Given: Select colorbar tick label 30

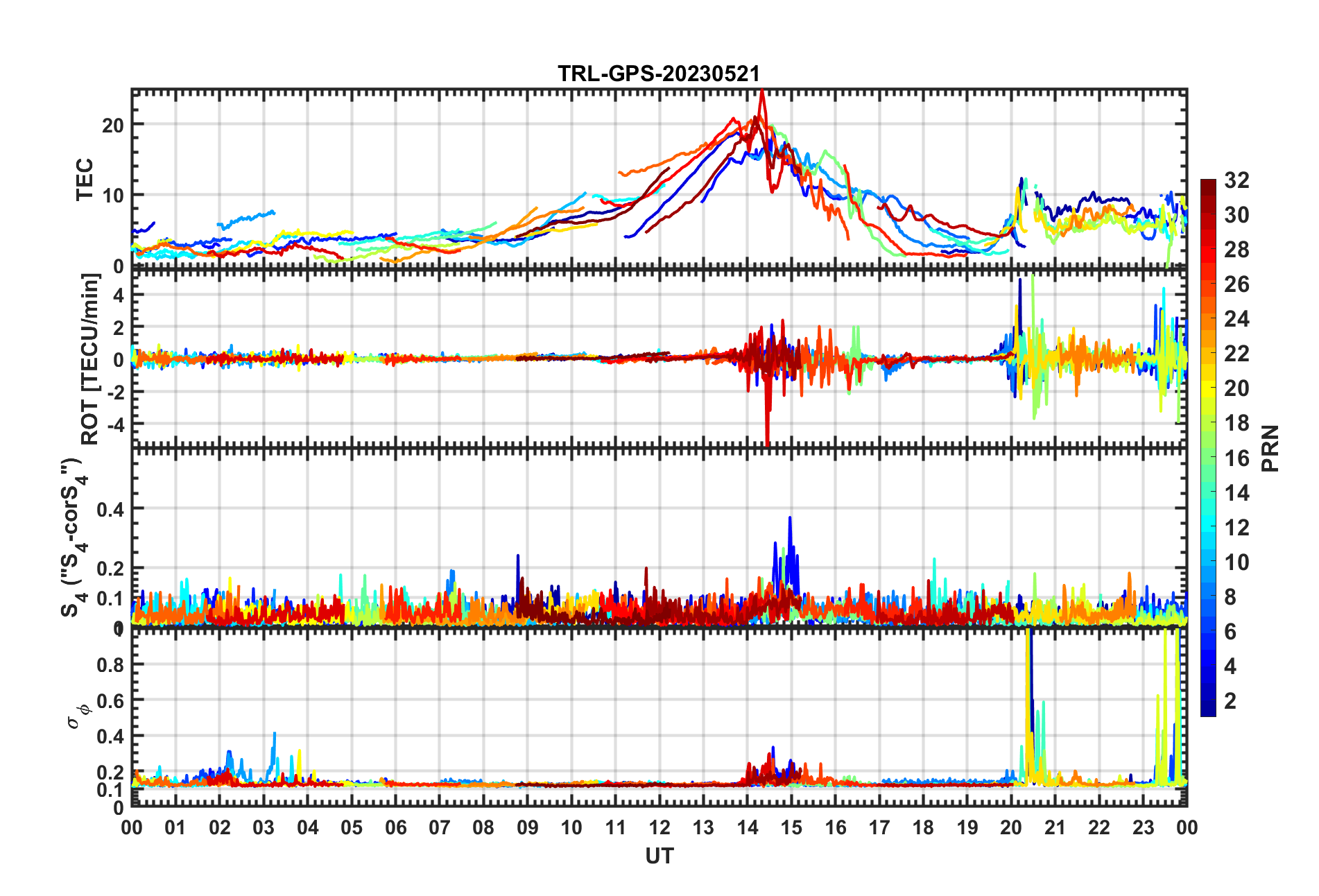Looking at the screenshot, I should 1236,215.
